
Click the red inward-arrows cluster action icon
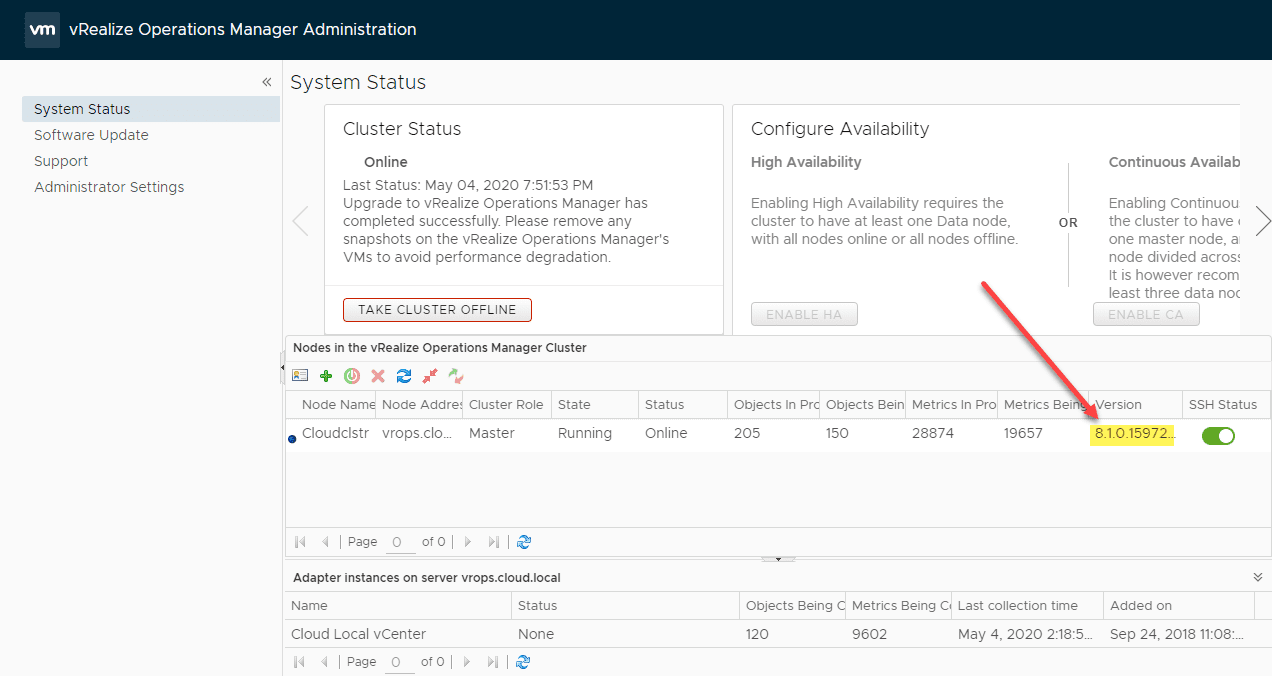[428, 376]
